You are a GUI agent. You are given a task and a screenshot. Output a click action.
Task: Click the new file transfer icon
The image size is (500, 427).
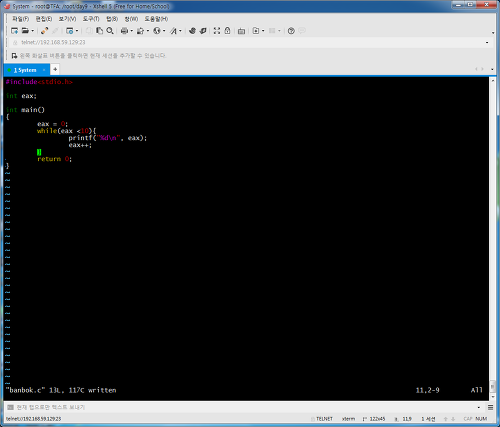[x=256, y=31]
